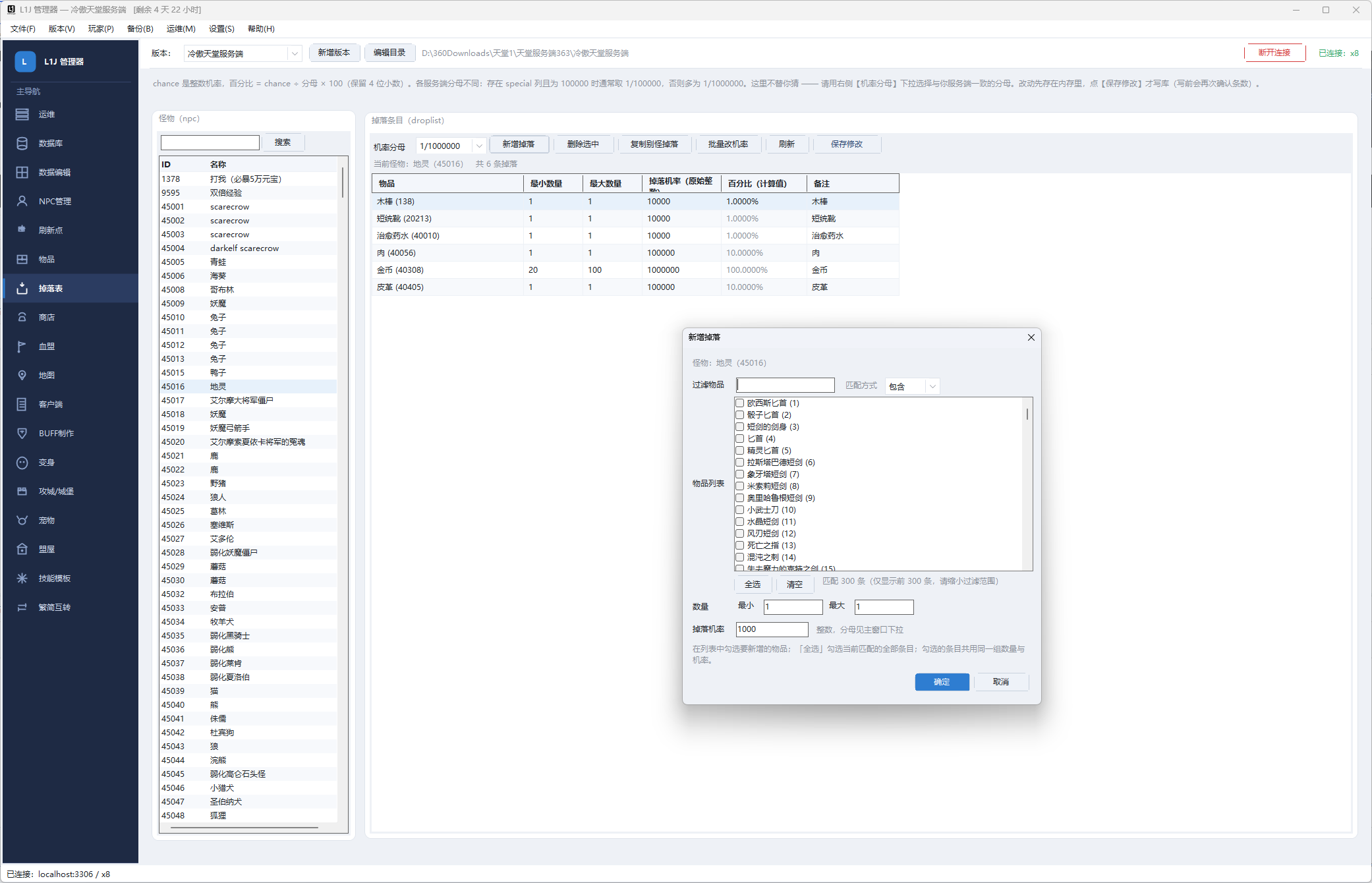Click the 过滤物品 filter input field

click(x=786, y=385)
